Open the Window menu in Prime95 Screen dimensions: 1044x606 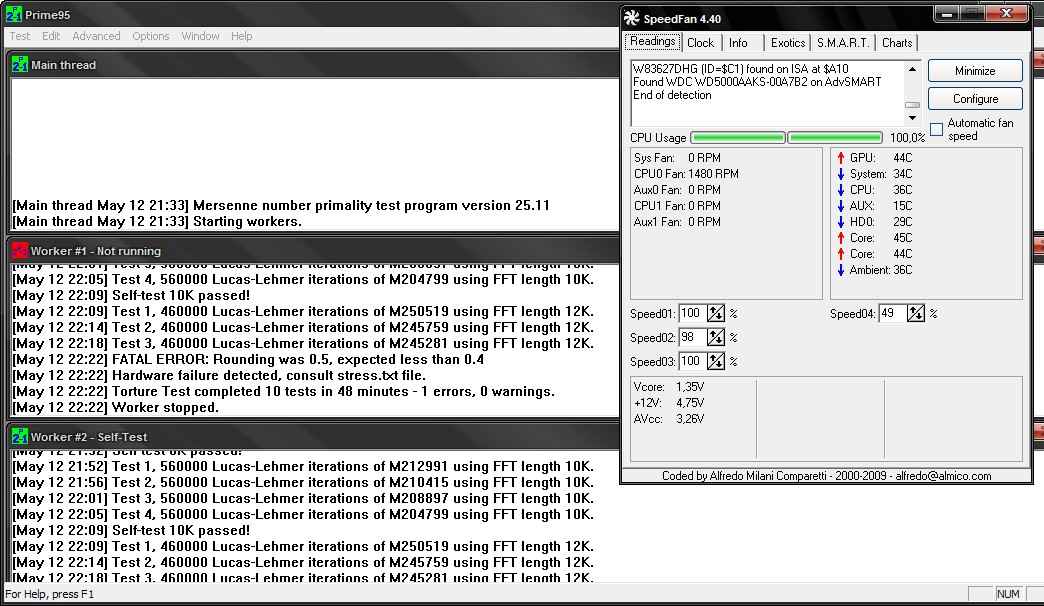coord(200,36)
